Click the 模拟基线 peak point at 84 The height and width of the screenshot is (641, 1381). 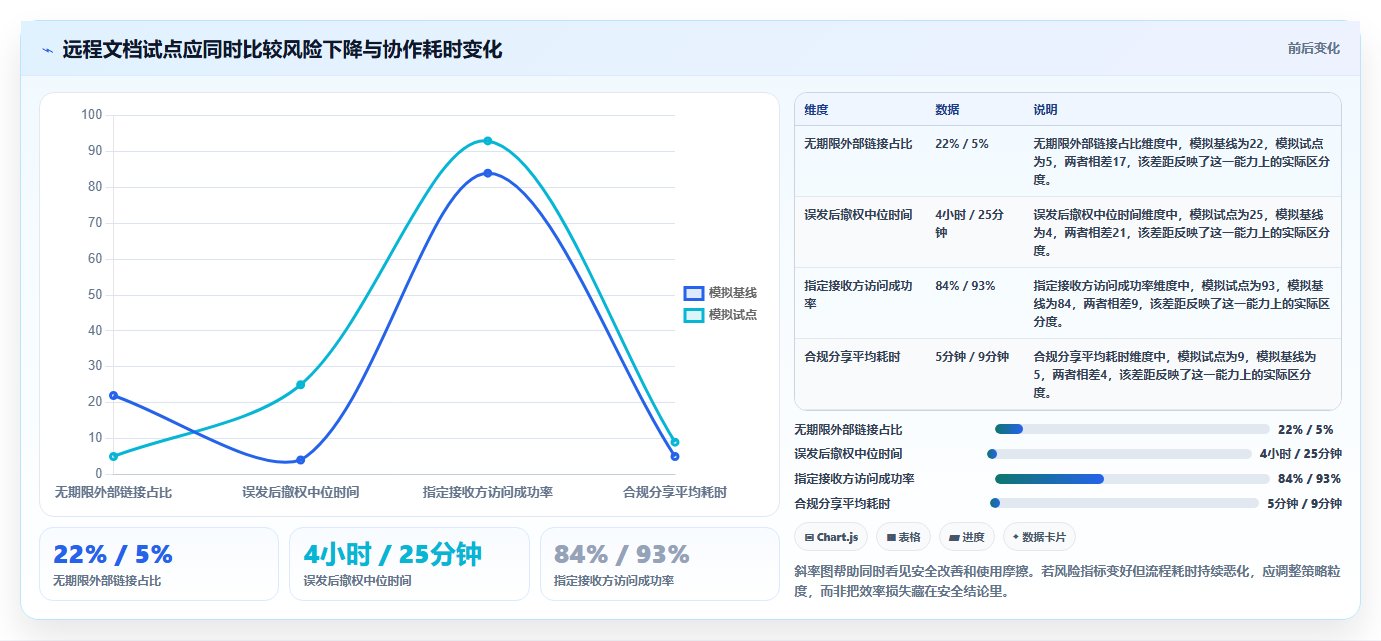tap(488, 173)
